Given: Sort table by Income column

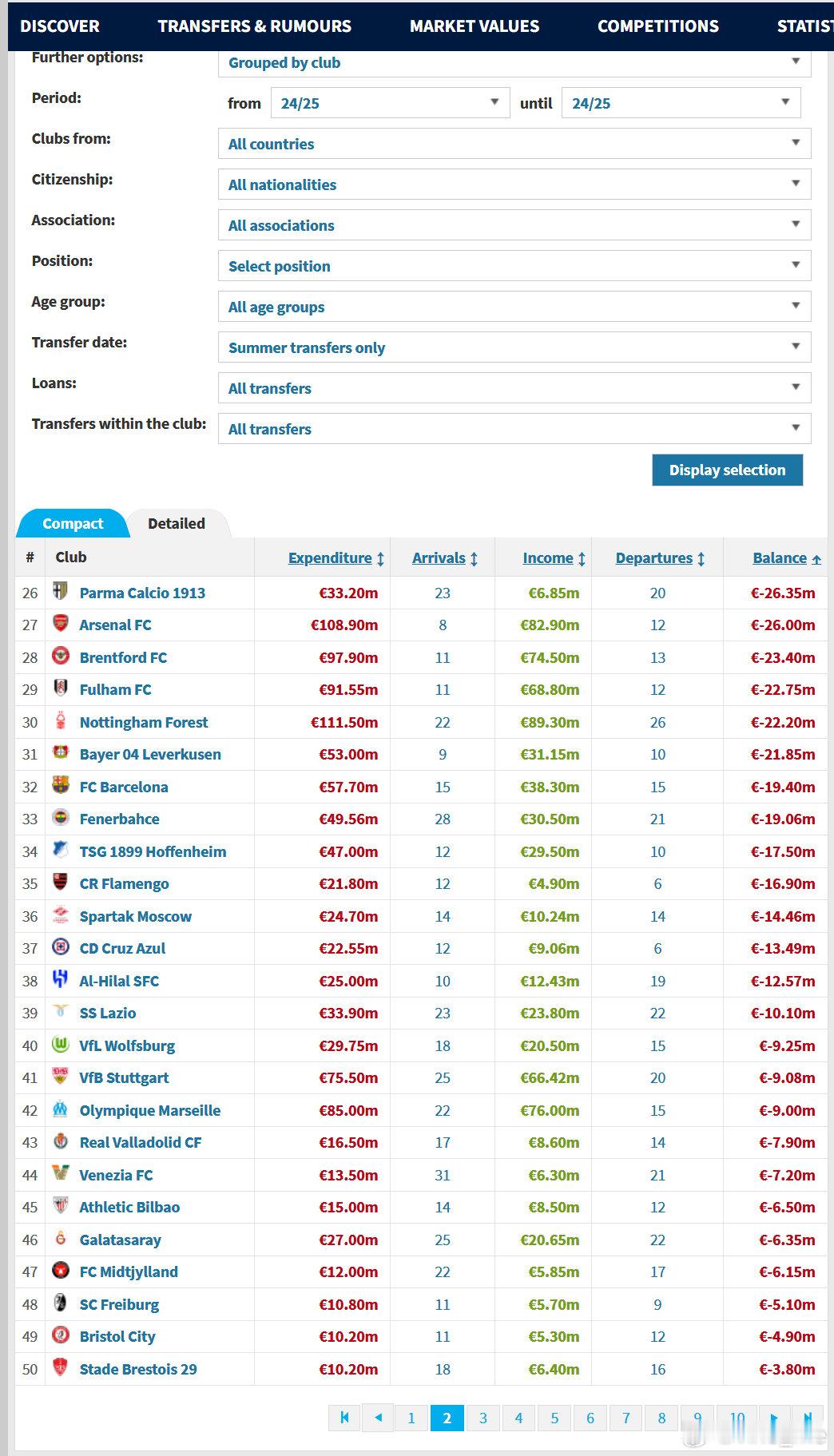Looking at the screenshot, I should pyautogui.click(x=548, y=558).
